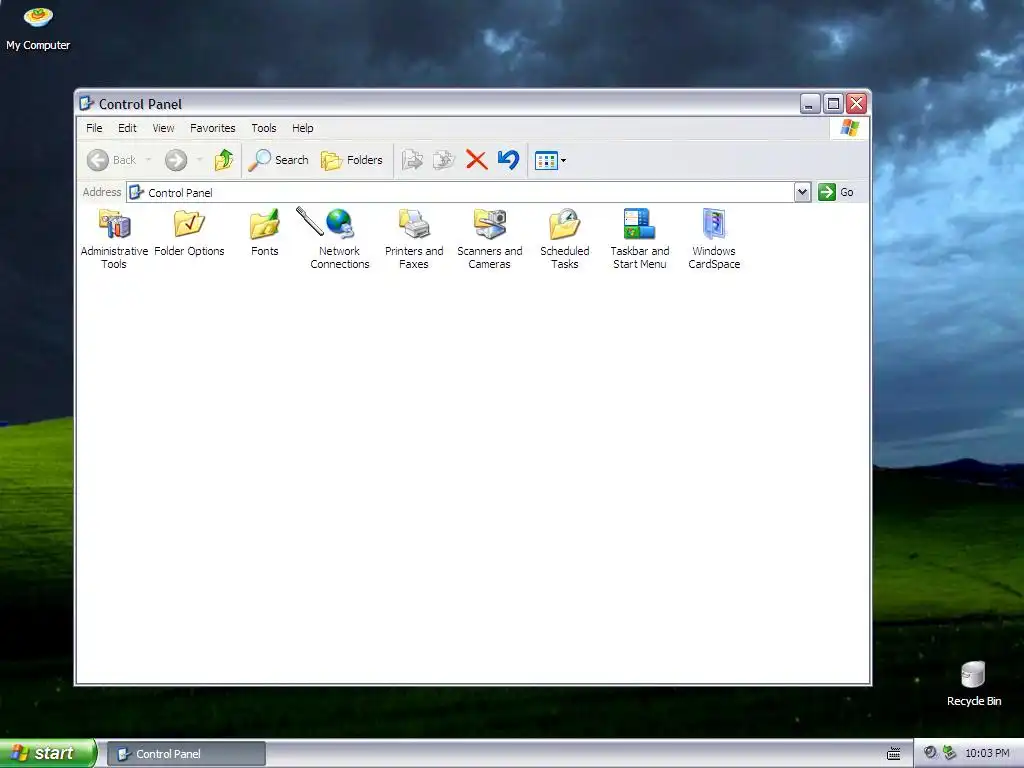Click the first system tray icon

(x=930, y=753)
